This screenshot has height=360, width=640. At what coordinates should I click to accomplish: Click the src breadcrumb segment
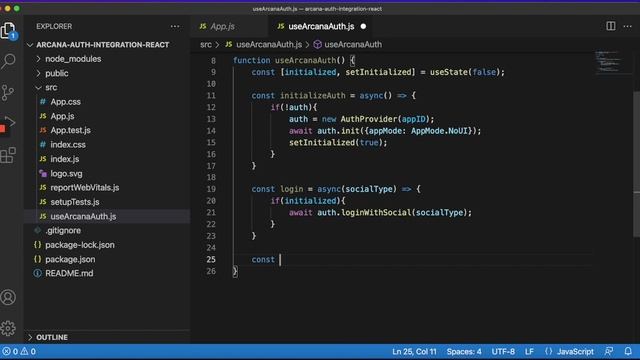pos(206,44)
